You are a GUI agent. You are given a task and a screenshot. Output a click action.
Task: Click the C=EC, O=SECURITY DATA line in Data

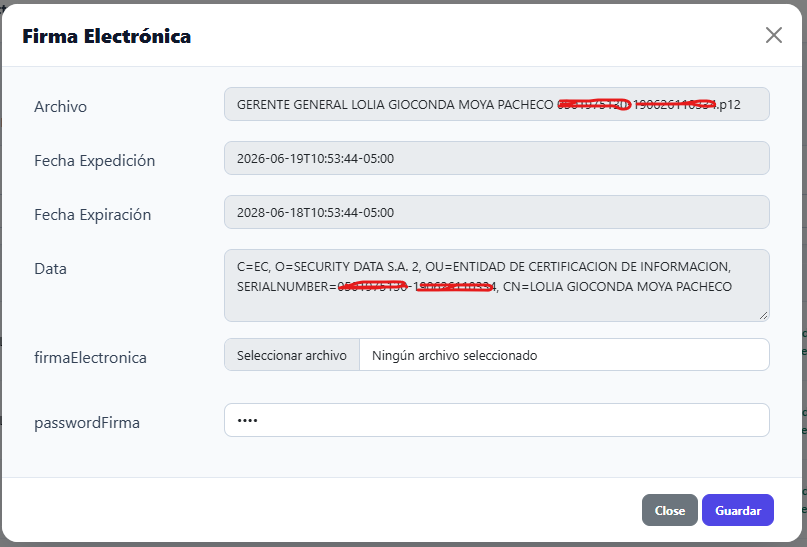click(484, 267)
